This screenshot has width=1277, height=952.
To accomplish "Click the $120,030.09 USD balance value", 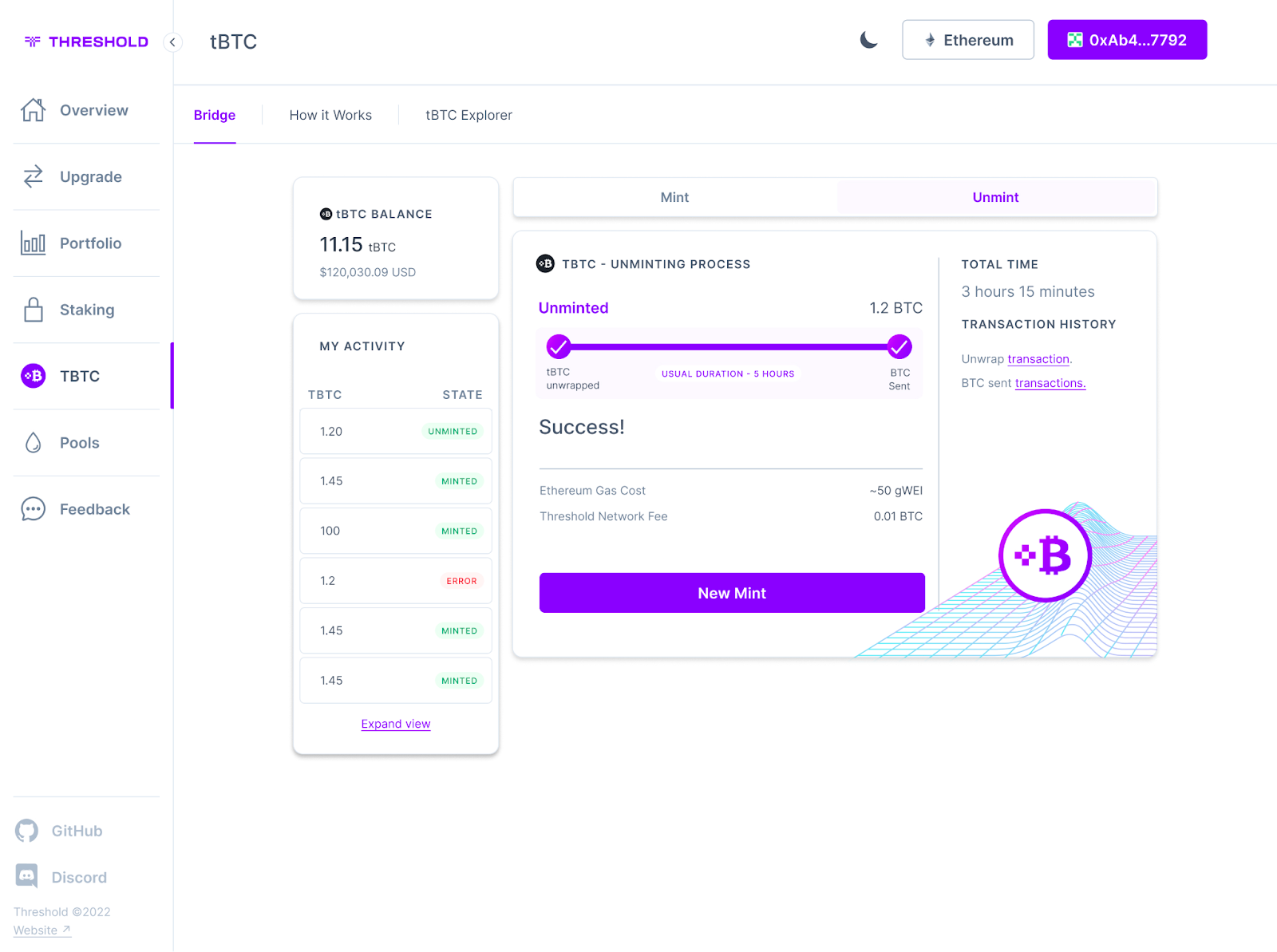I will click(x=367, y=272).
